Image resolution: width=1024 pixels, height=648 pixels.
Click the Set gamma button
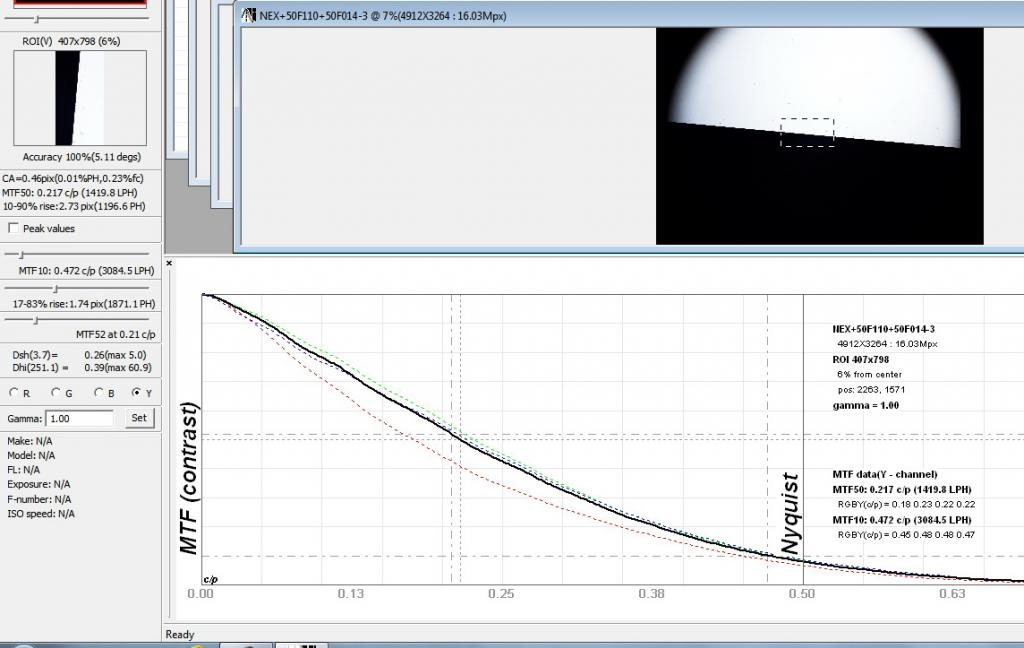point(140,418)
